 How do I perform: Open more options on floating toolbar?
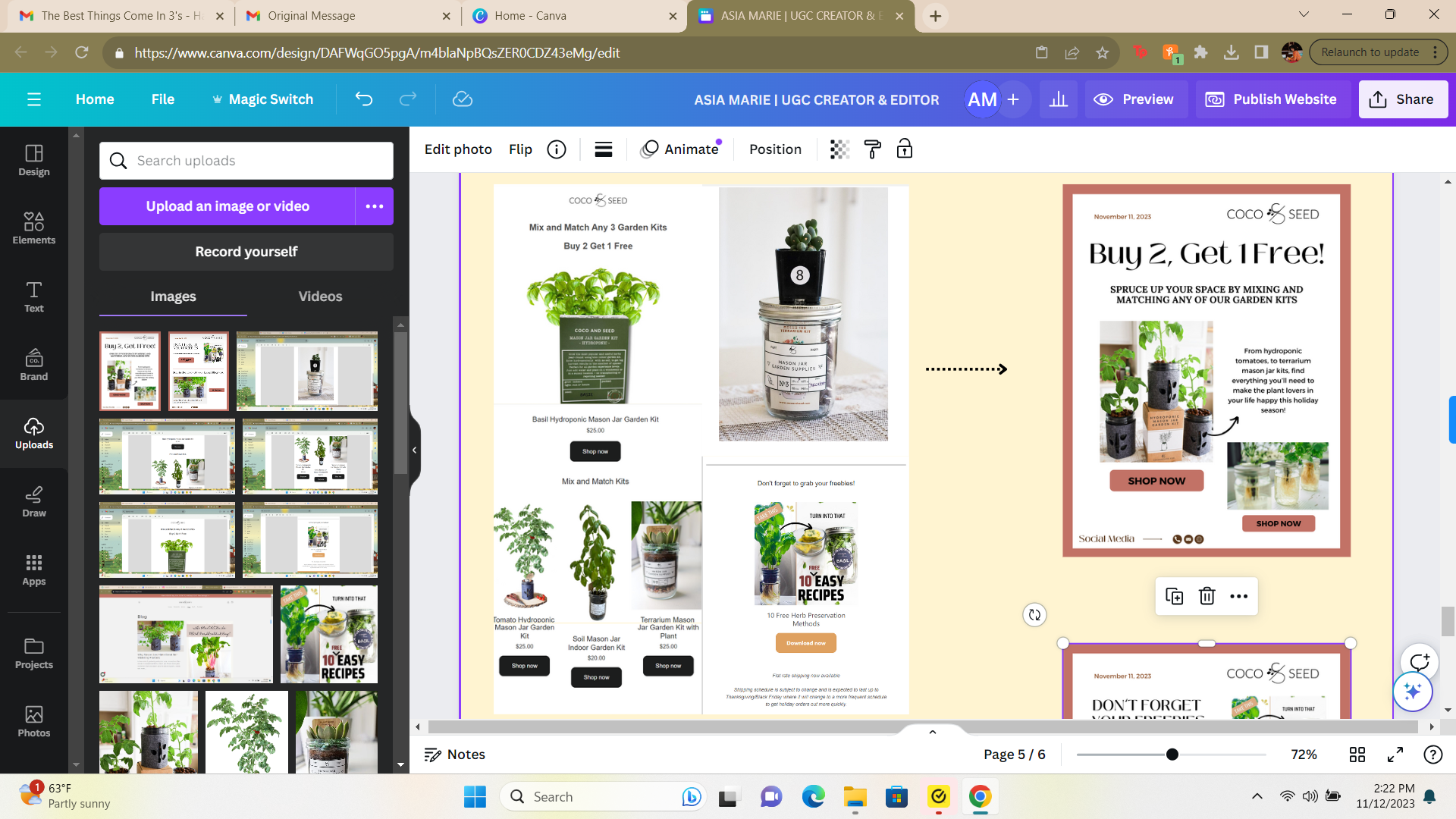(1239, 597)
